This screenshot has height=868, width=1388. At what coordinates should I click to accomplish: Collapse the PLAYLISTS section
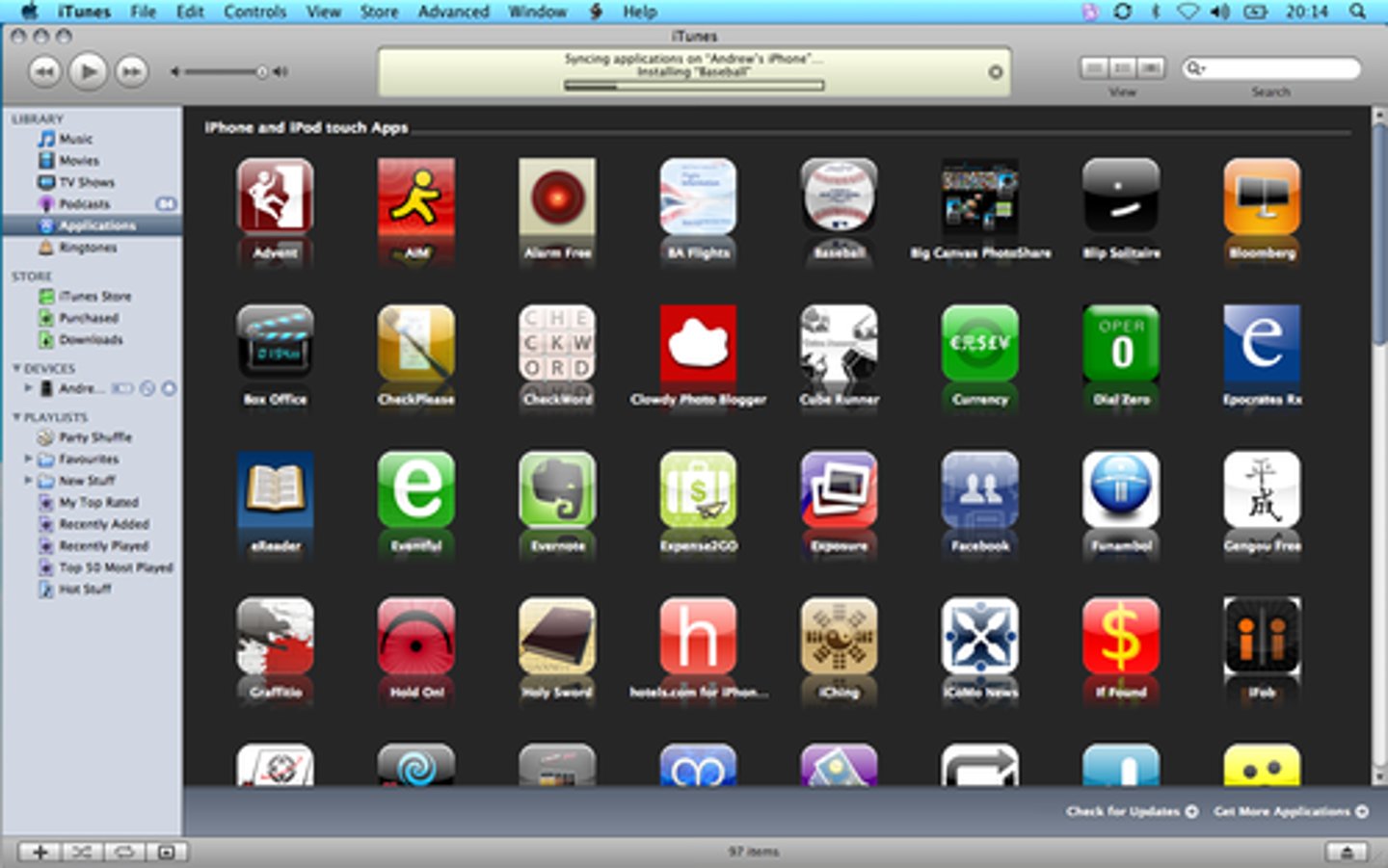pyautogui.click(x=16, y=417)
